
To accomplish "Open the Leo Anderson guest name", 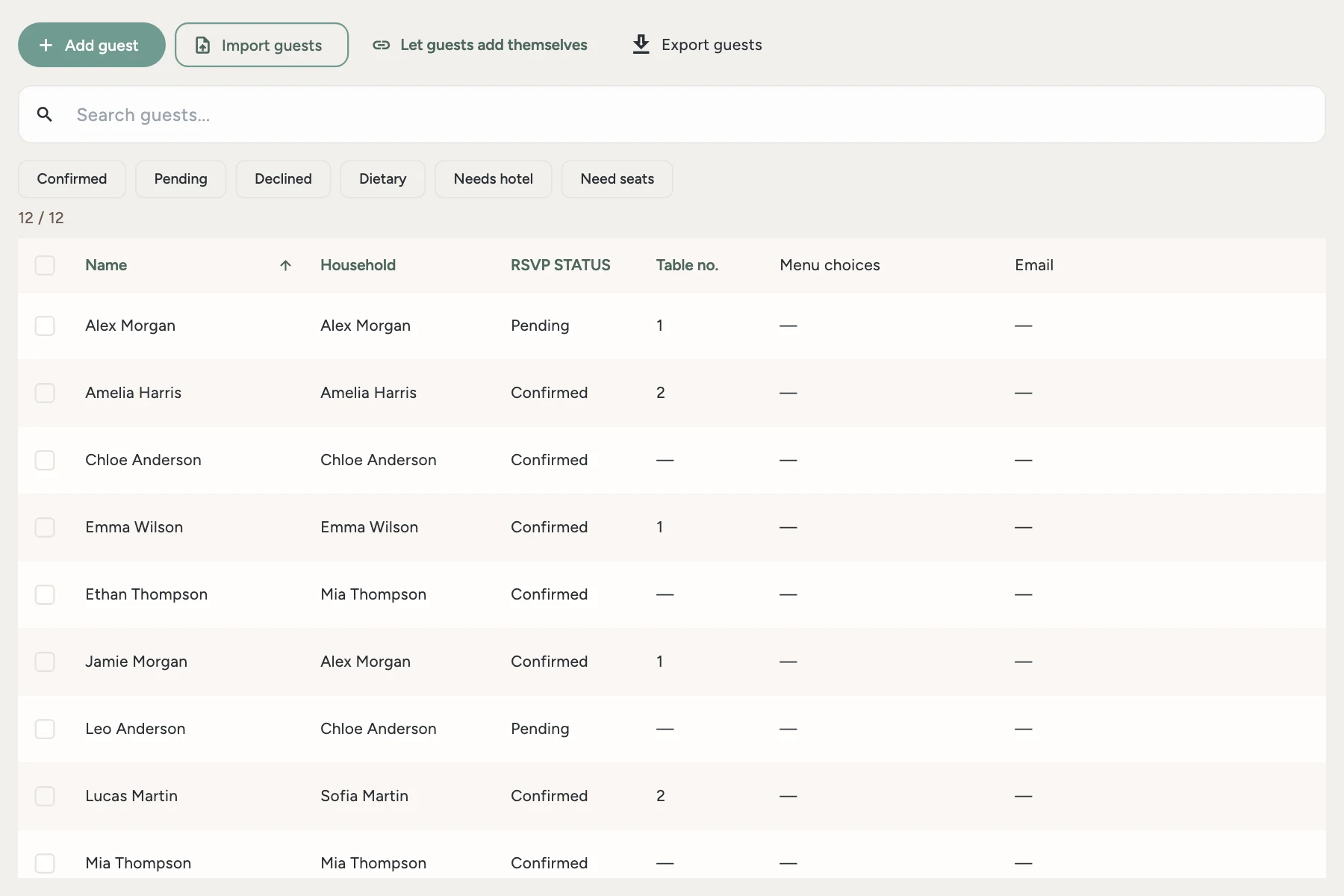I will pyautogui.click(x=135, y=729).
